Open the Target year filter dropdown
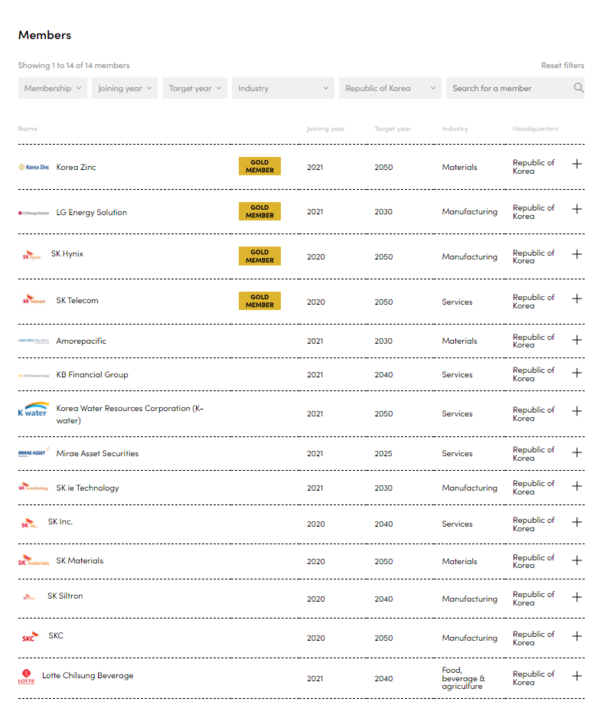The width and height of the screenshot is (600, 705). point(195,88)
